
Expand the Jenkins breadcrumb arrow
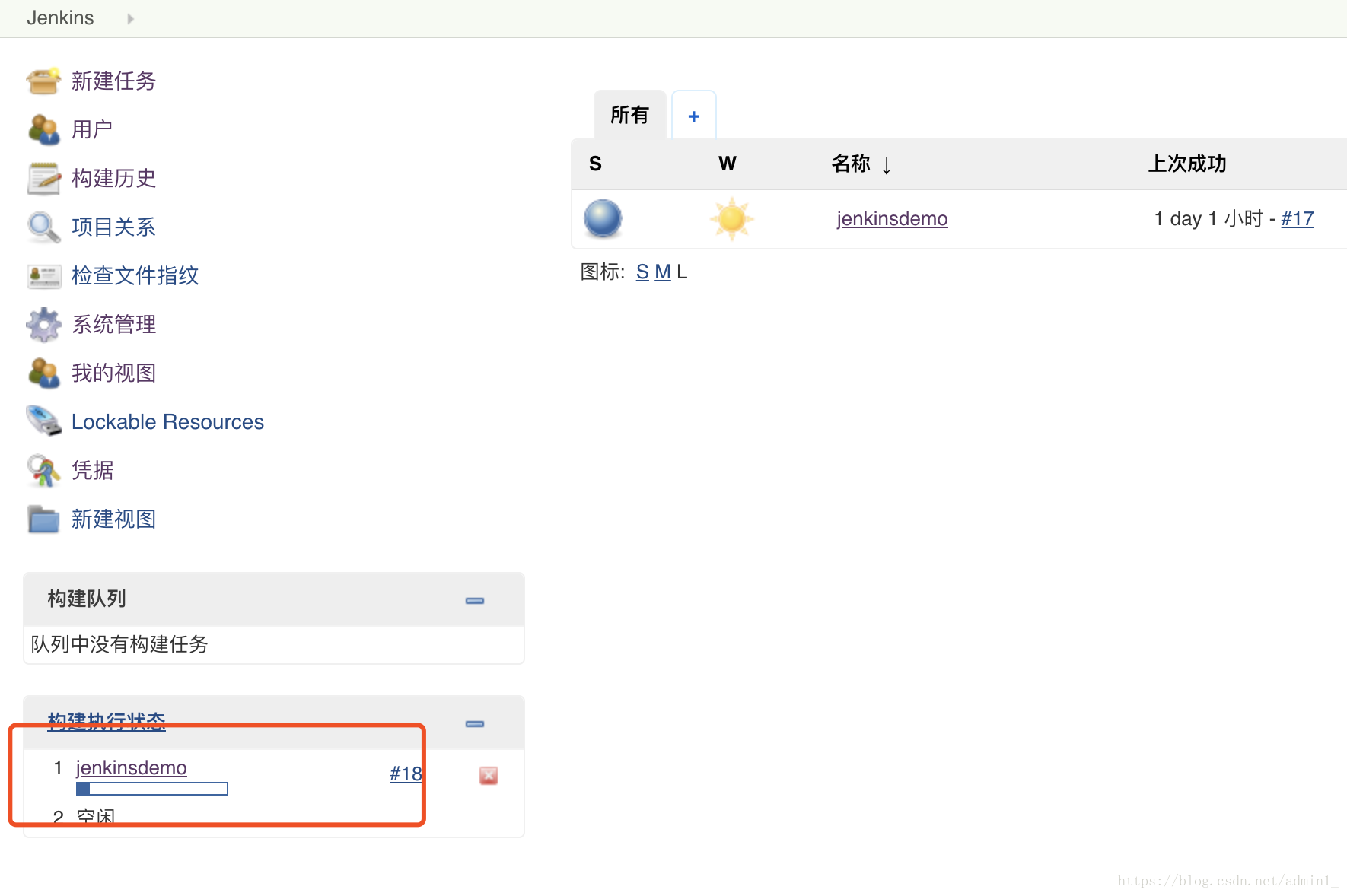point(131,18)
